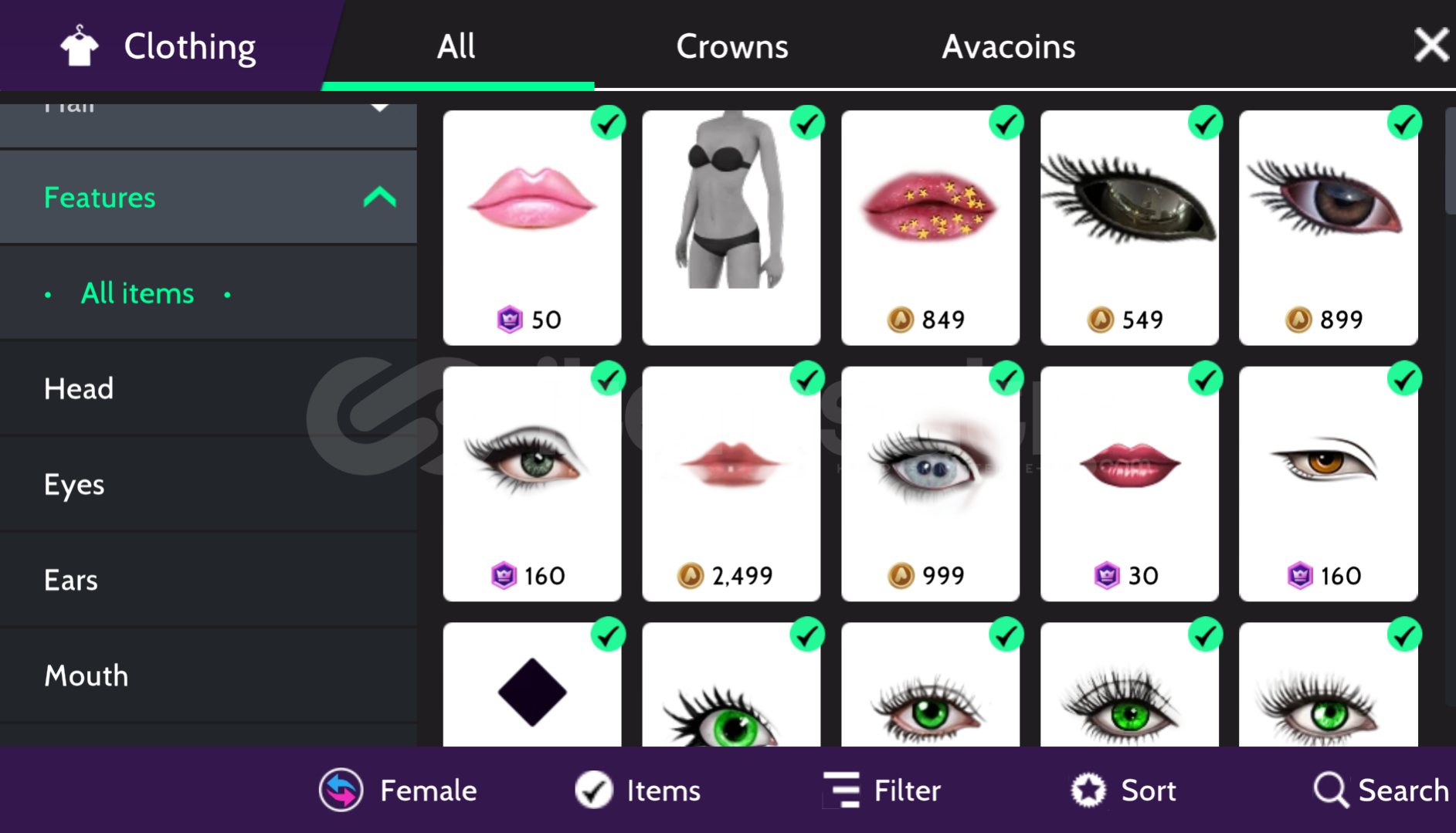Toggle the Items checkmark filter

593,790
